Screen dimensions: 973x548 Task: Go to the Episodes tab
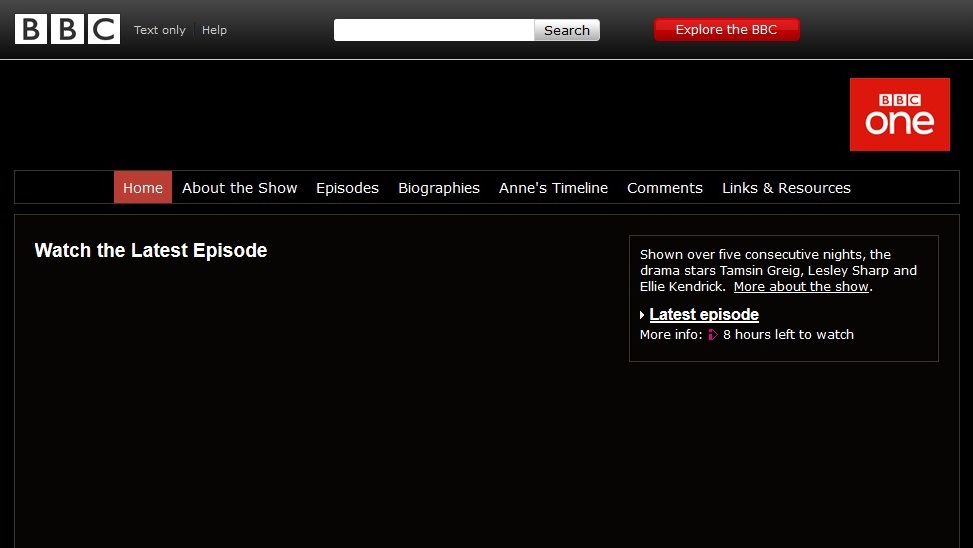[x=348, y=188]
